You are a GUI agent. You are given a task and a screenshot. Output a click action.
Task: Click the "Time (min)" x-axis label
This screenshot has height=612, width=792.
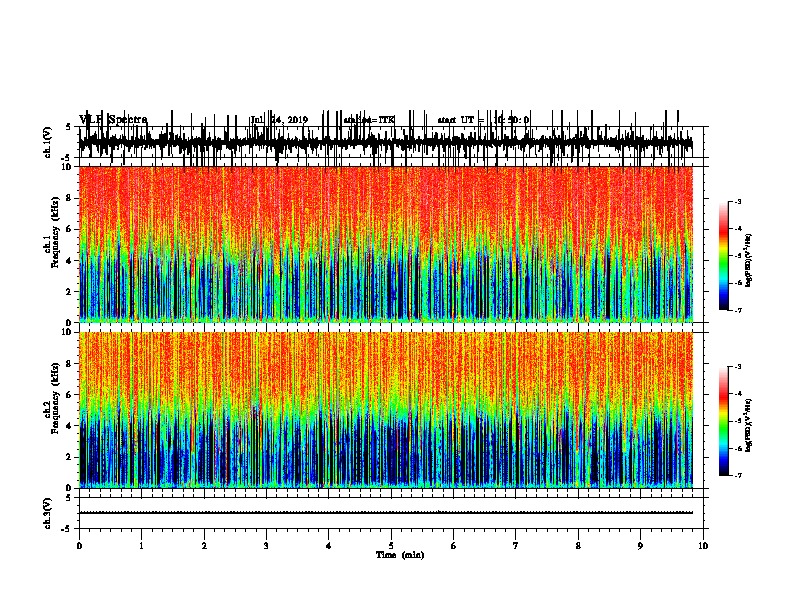tap(400, 555)
